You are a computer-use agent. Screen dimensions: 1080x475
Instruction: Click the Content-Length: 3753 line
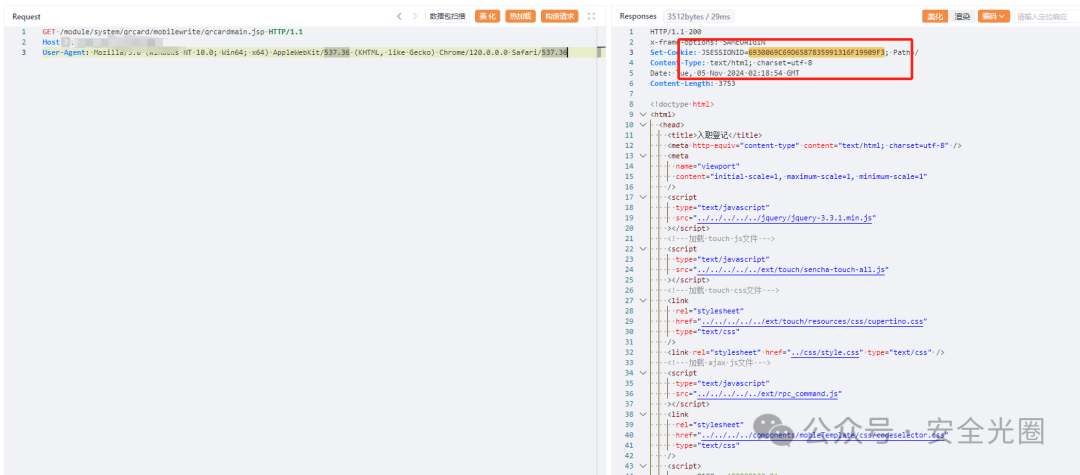click(x=692, y=83)
